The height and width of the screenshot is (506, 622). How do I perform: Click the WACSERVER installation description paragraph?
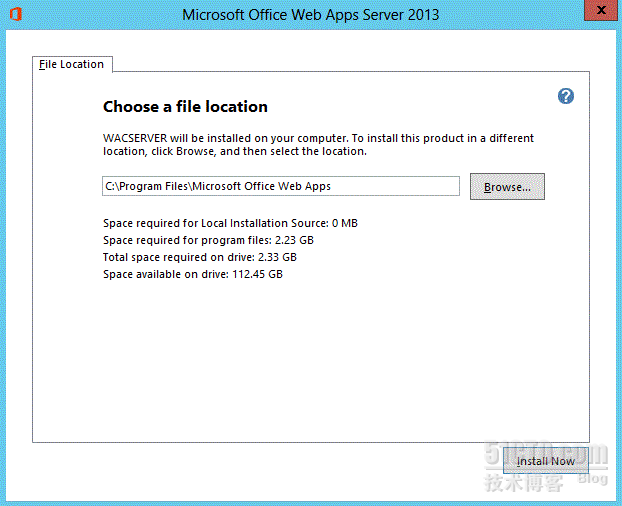318,145
